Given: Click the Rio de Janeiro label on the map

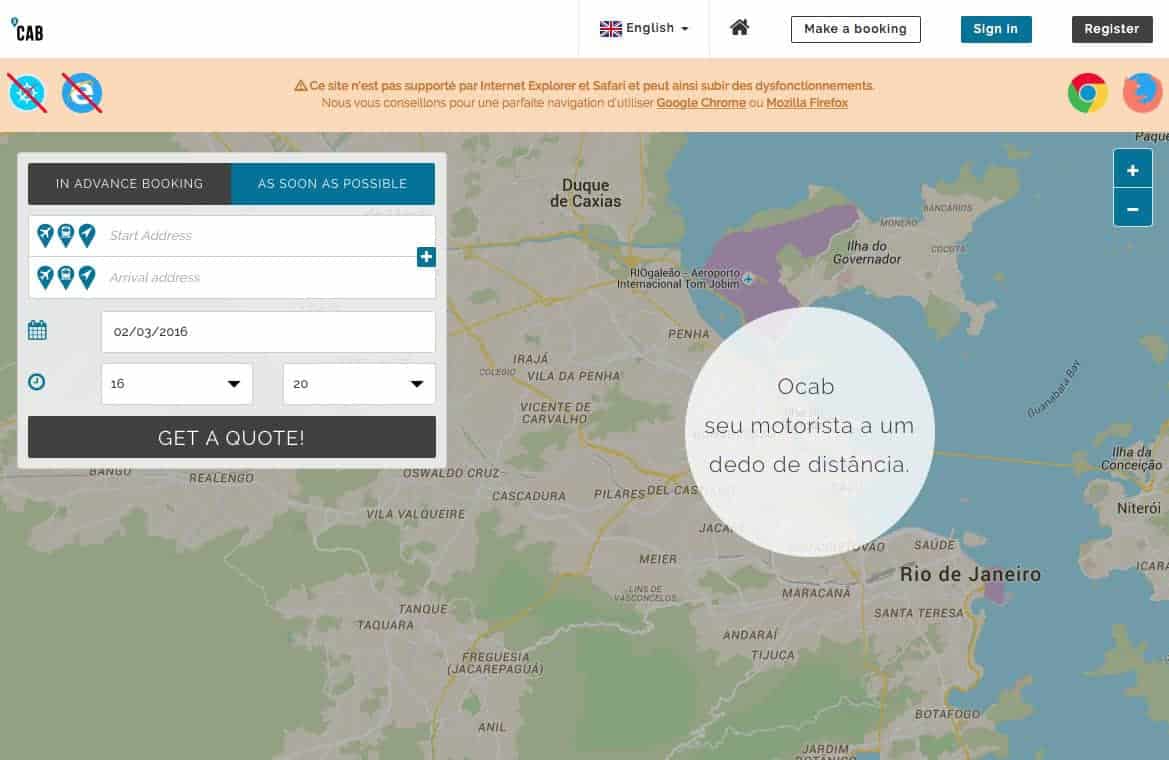Looking at the screenshot, I should (x=970, y=574).
